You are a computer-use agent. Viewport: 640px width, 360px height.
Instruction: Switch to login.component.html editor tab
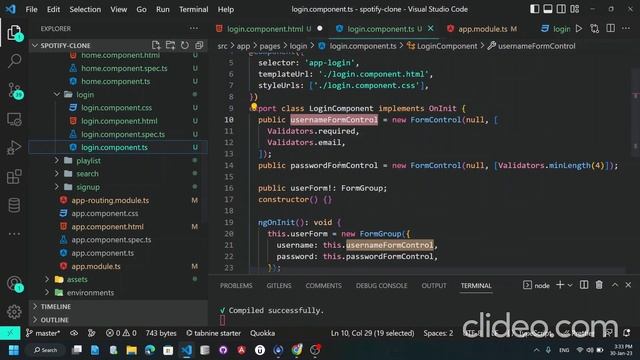[x=265, y=29]
